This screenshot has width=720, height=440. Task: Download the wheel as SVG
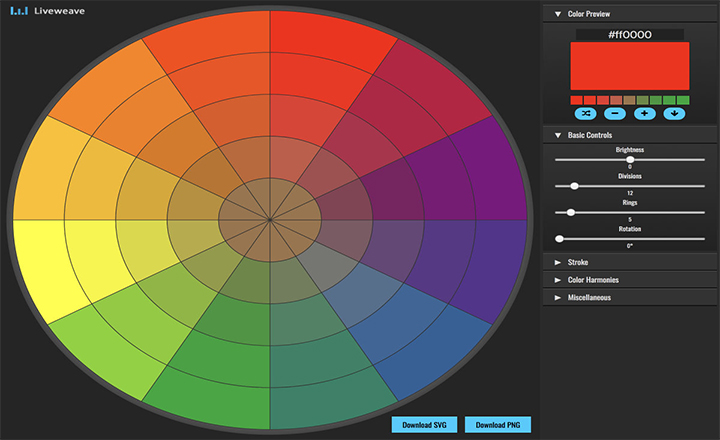[x=424, y=425]
